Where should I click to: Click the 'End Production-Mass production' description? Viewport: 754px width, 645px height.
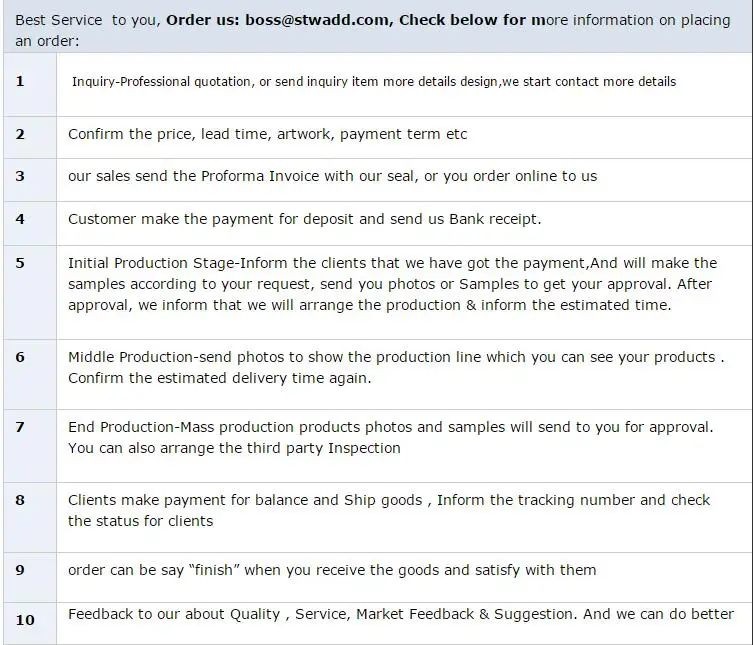click(x=390, y=437)
